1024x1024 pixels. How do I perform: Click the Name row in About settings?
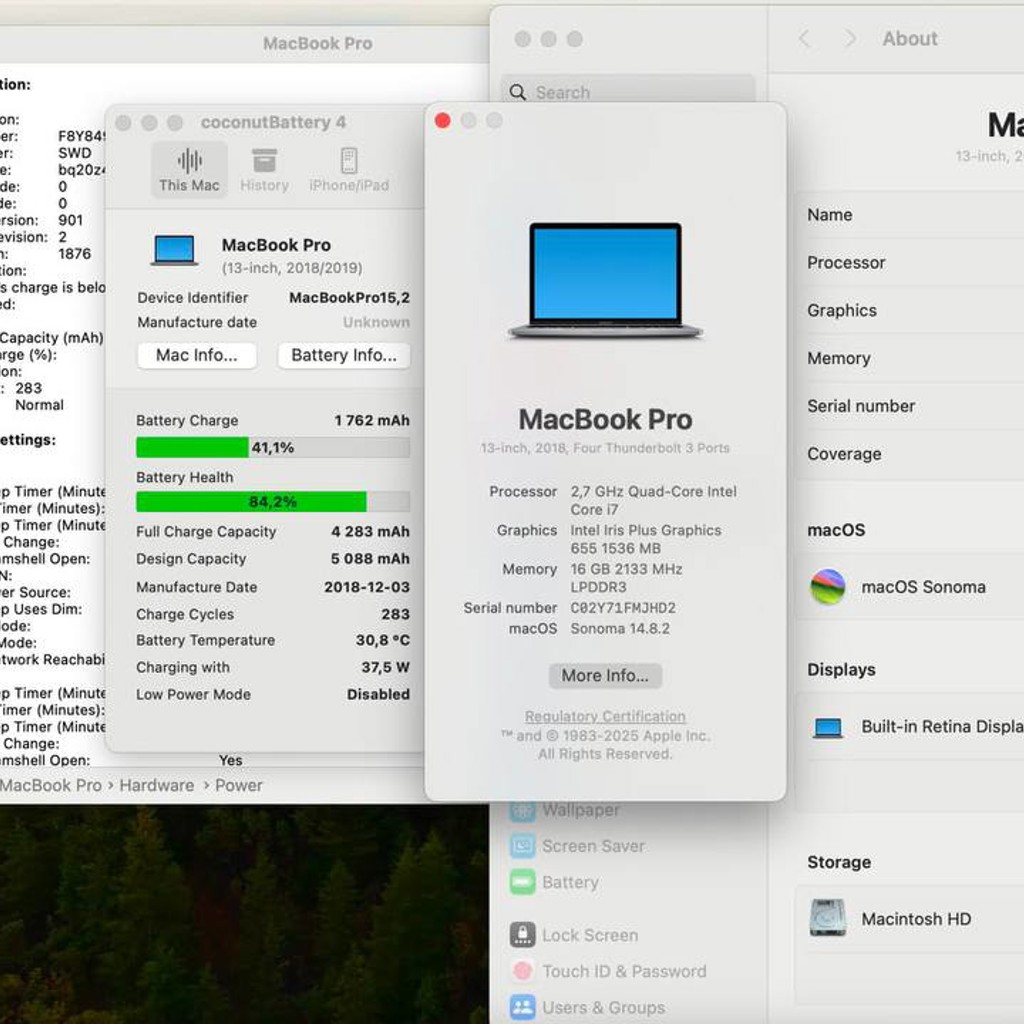point(910,215)
